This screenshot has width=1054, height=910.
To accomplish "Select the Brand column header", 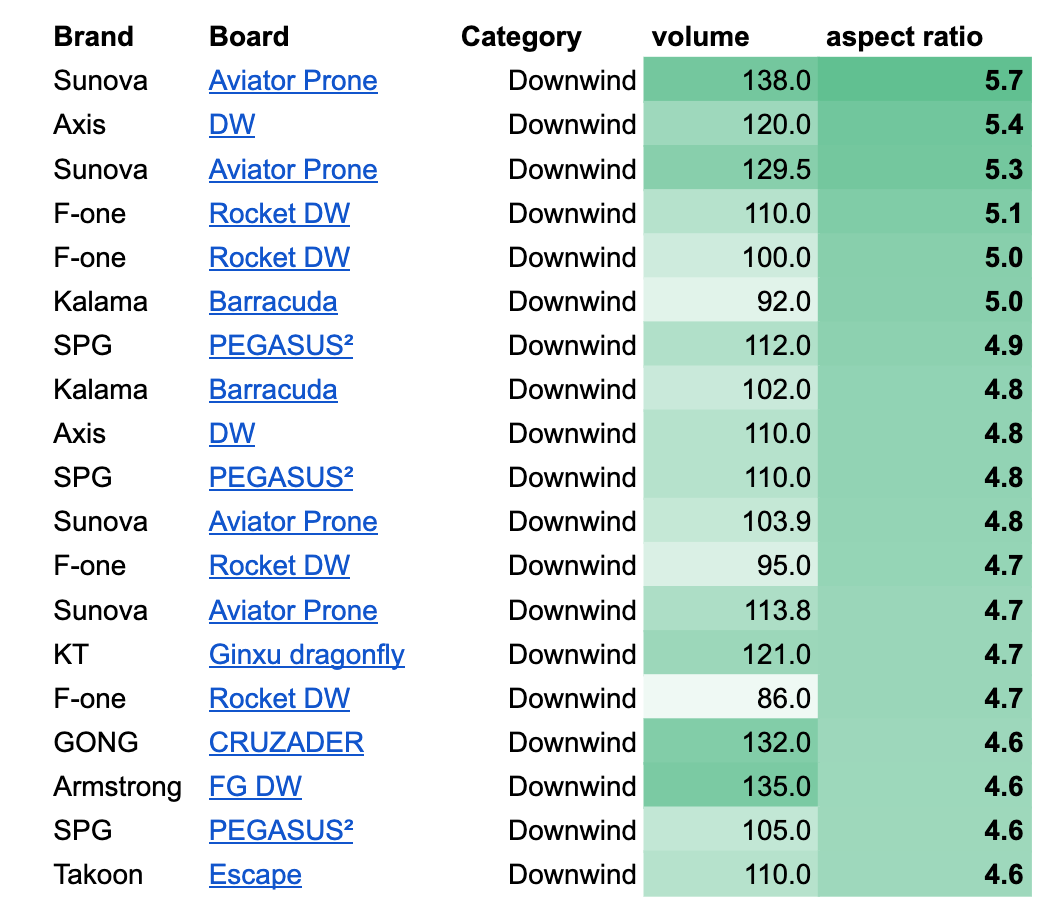I will click(93, 36).
